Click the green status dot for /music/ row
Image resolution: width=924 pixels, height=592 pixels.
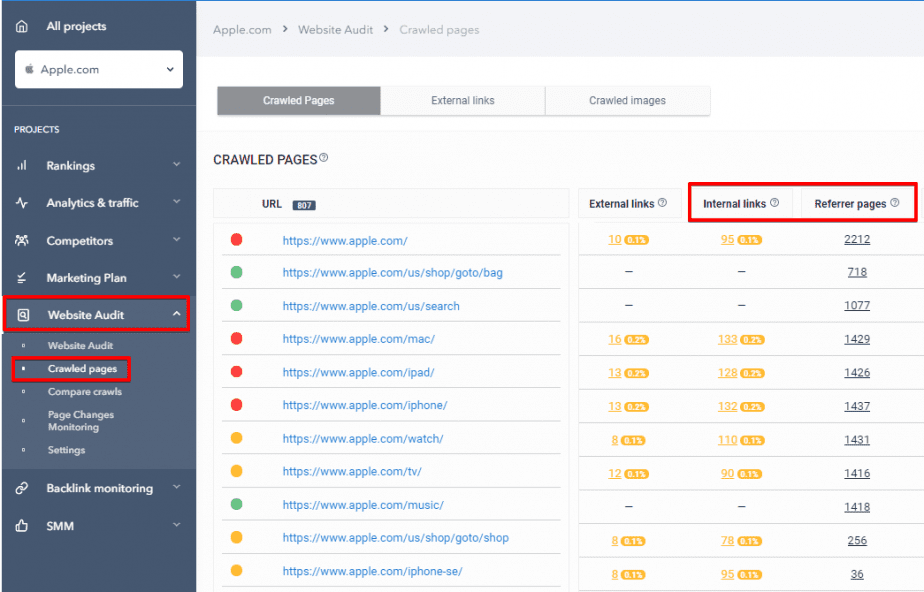236,504
